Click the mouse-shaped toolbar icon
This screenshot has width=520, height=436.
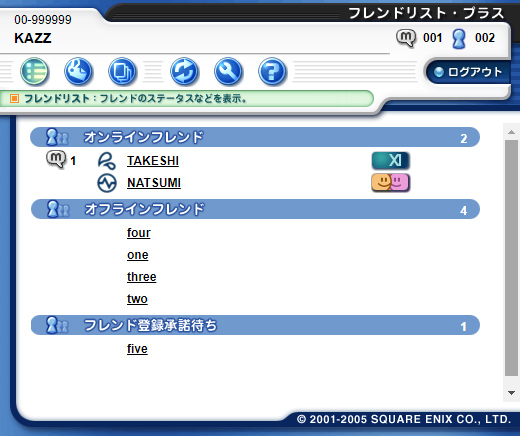pyautogui.click(x=78, y=71)
